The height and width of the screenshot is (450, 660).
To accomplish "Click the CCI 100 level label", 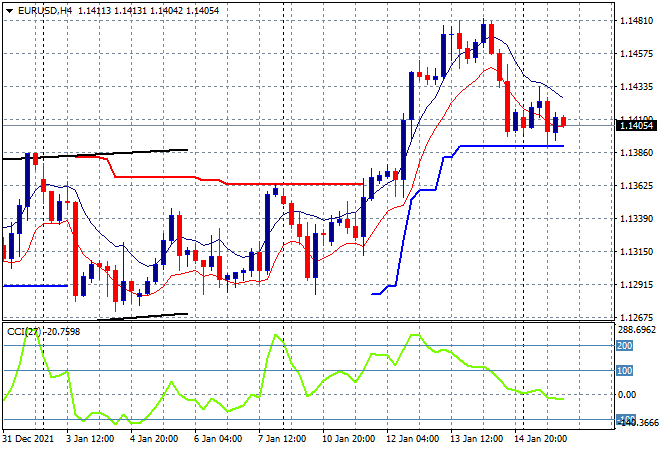I will pyautogui.click(x=625, y=370).
